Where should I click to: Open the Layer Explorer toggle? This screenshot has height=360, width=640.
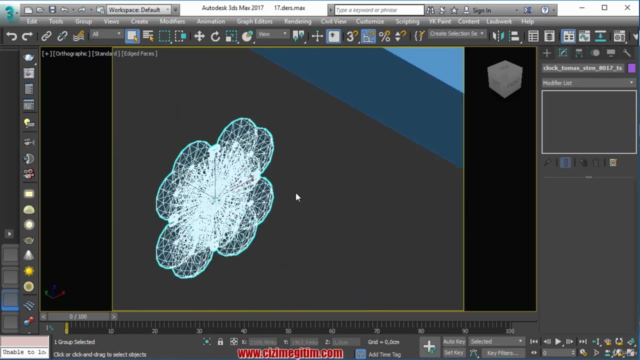[549, 36]
